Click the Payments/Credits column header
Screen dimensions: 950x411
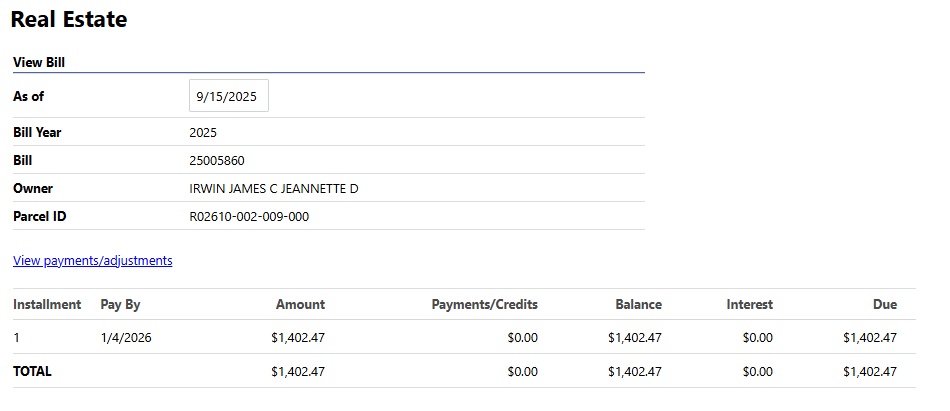(484, 305)
